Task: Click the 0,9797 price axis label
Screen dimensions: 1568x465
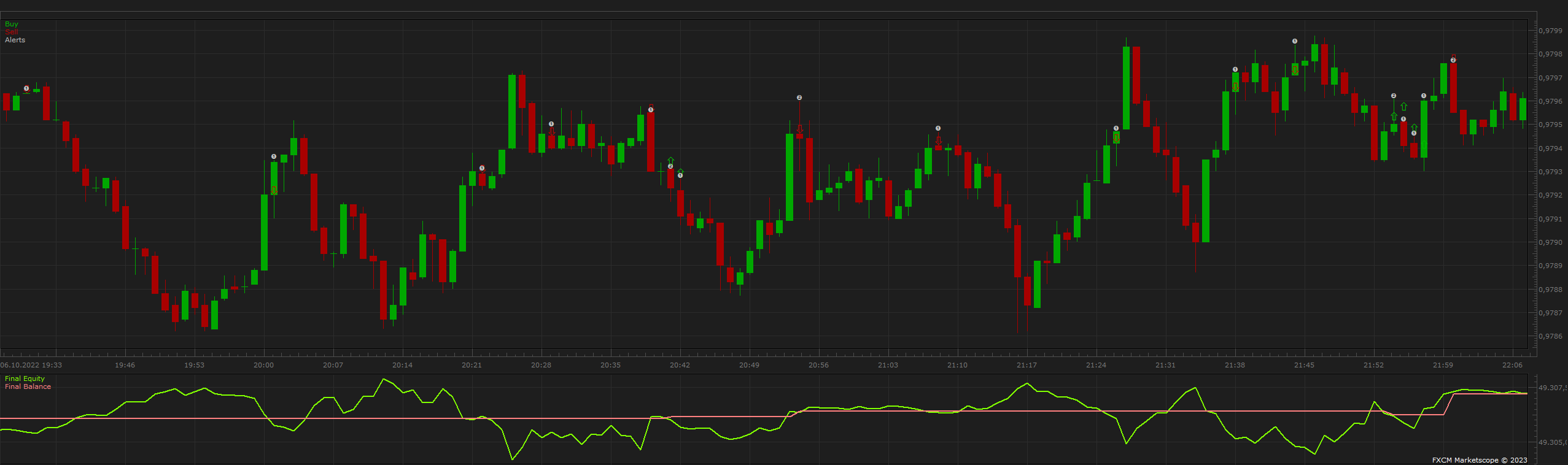Action: [1550, 78]
